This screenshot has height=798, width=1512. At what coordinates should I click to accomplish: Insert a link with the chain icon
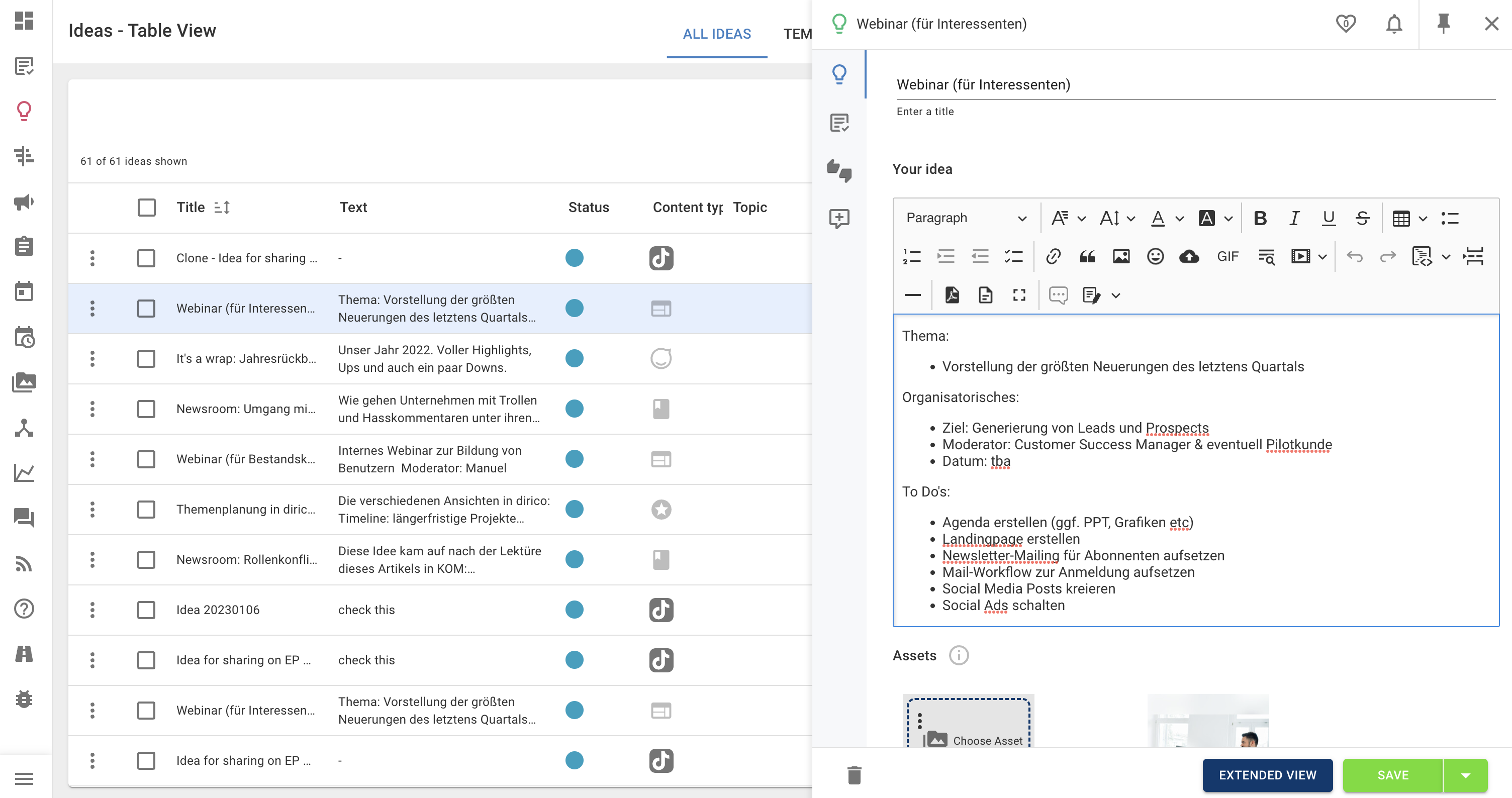1053,256
